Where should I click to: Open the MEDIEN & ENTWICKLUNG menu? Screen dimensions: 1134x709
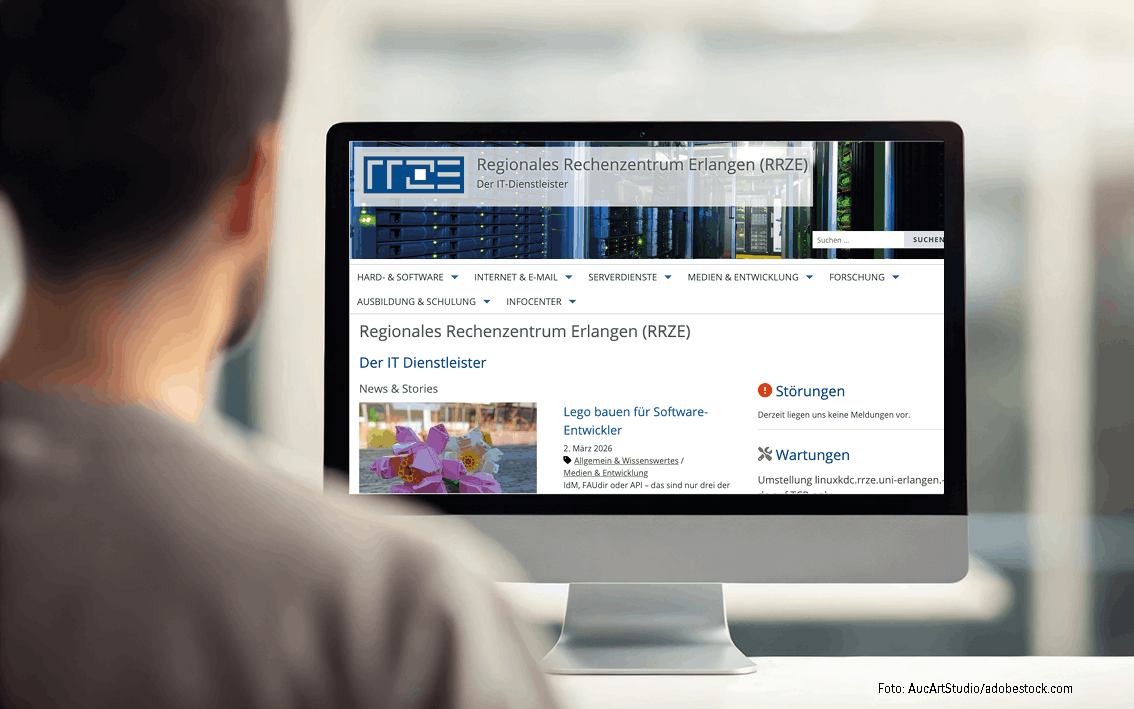pos(743,277)
